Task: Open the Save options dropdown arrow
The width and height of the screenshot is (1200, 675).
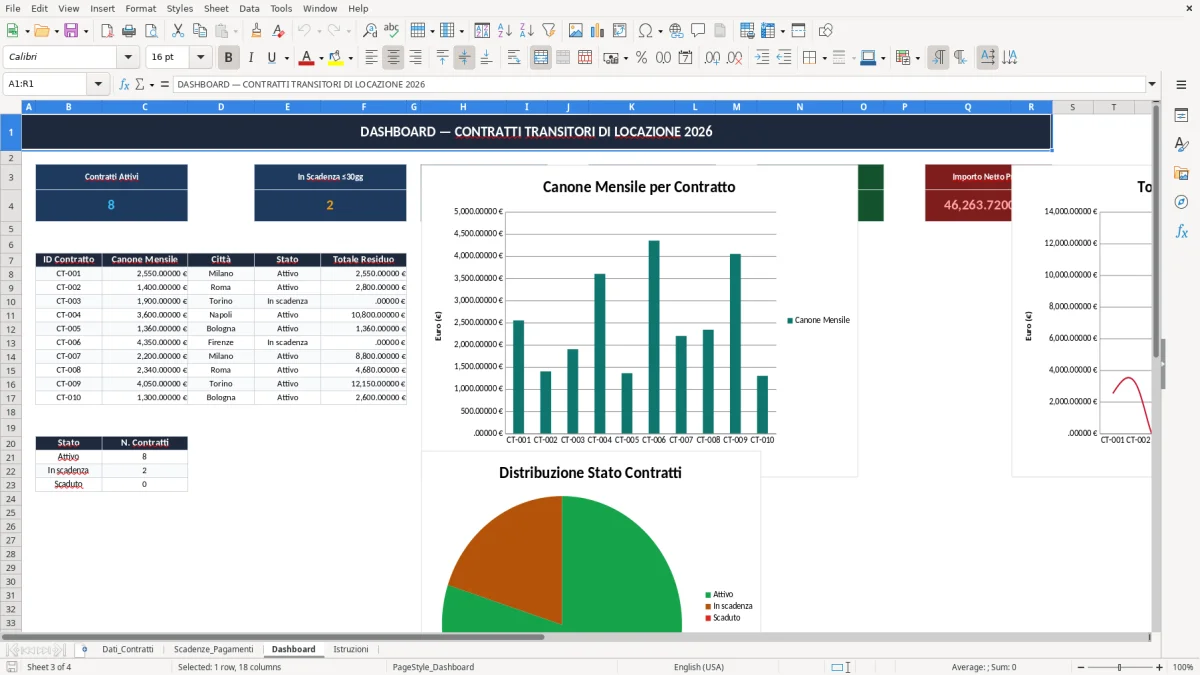Action: 86,31
